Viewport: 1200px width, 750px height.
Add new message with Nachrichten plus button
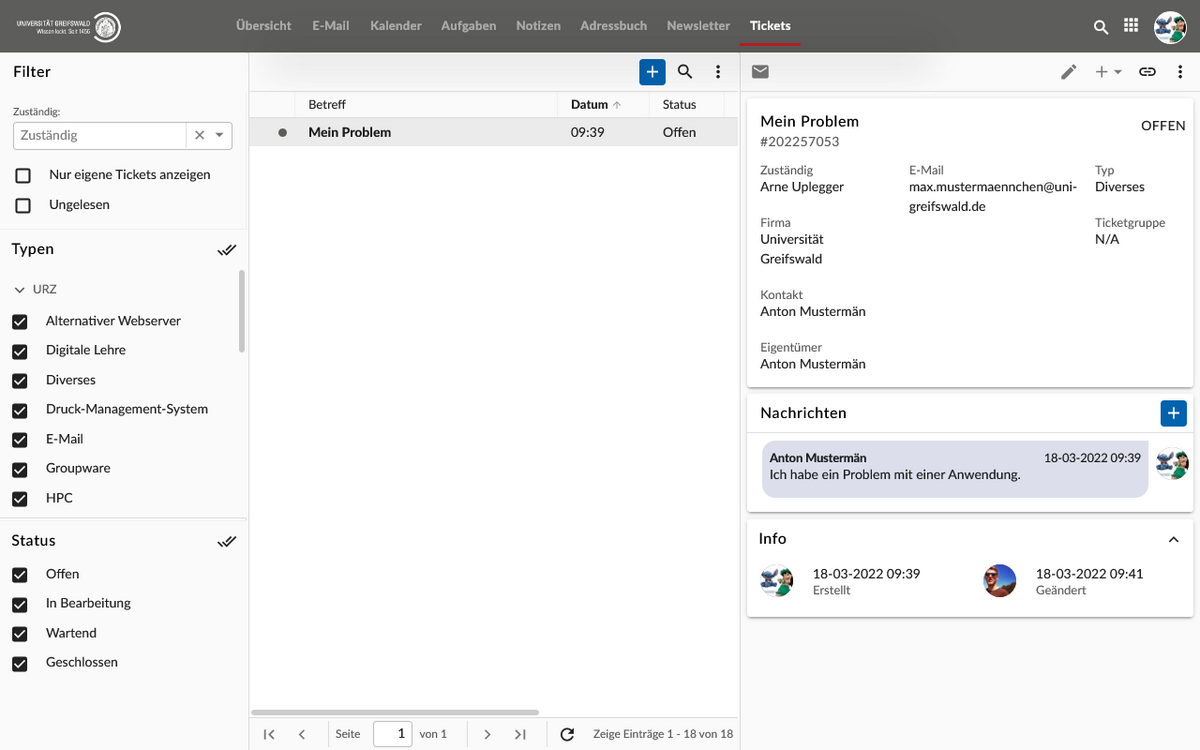(1173, 413)
